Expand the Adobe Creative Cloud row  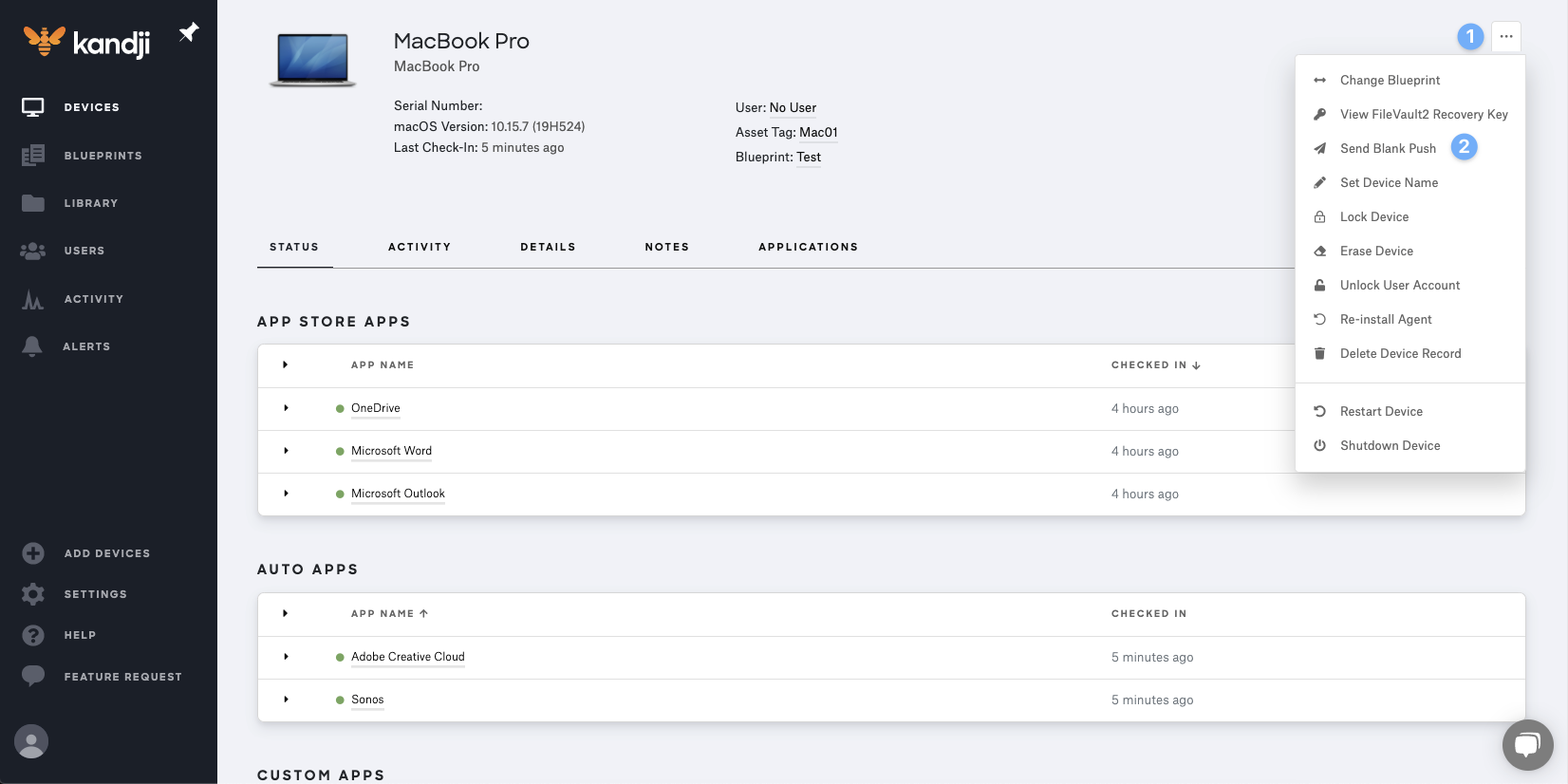click(x=286, y=657)
